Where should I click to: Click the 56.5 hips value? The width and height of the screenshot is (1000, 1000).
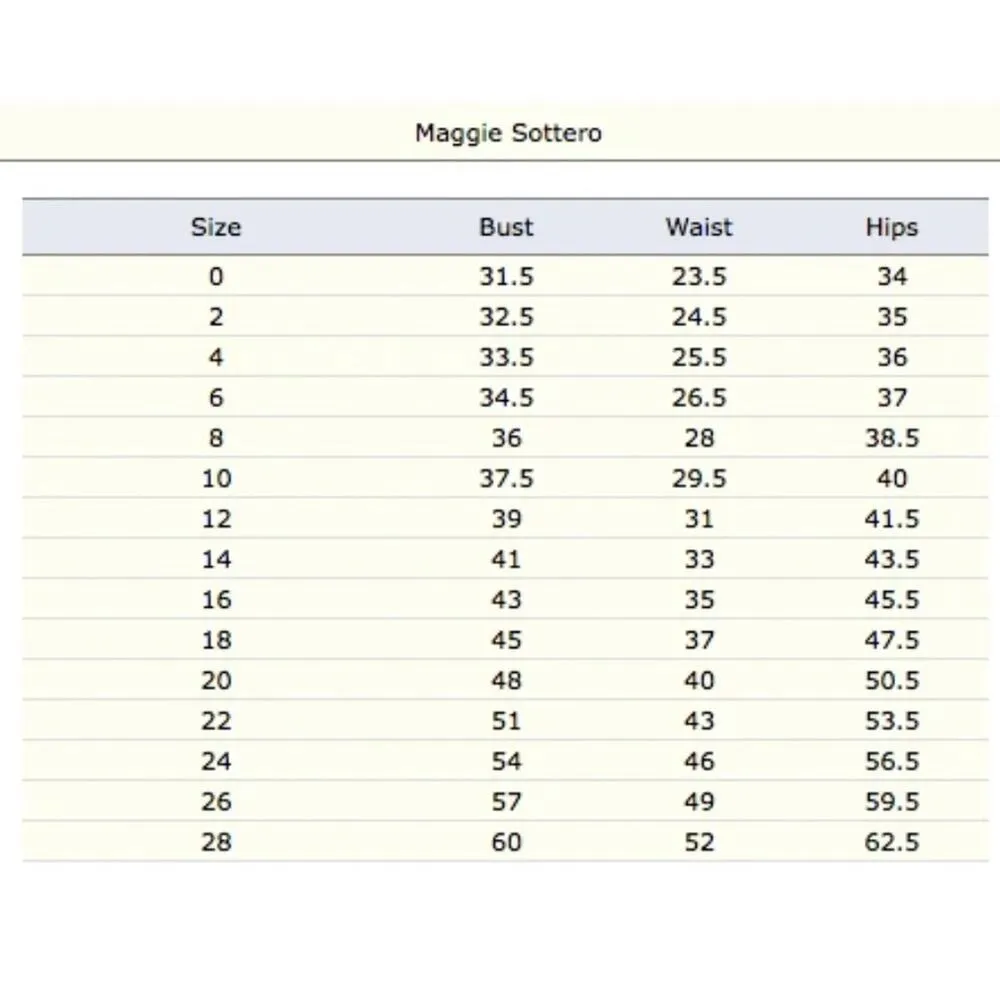[x=891, y=761]
